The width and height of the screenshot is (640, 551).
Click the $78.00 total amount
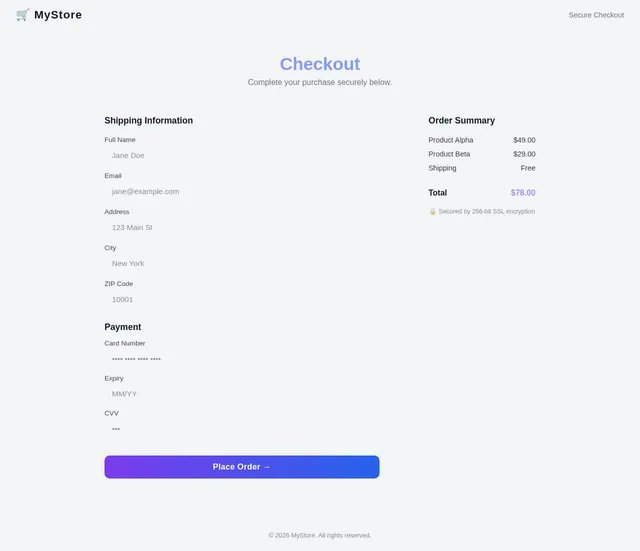[523, 193]
